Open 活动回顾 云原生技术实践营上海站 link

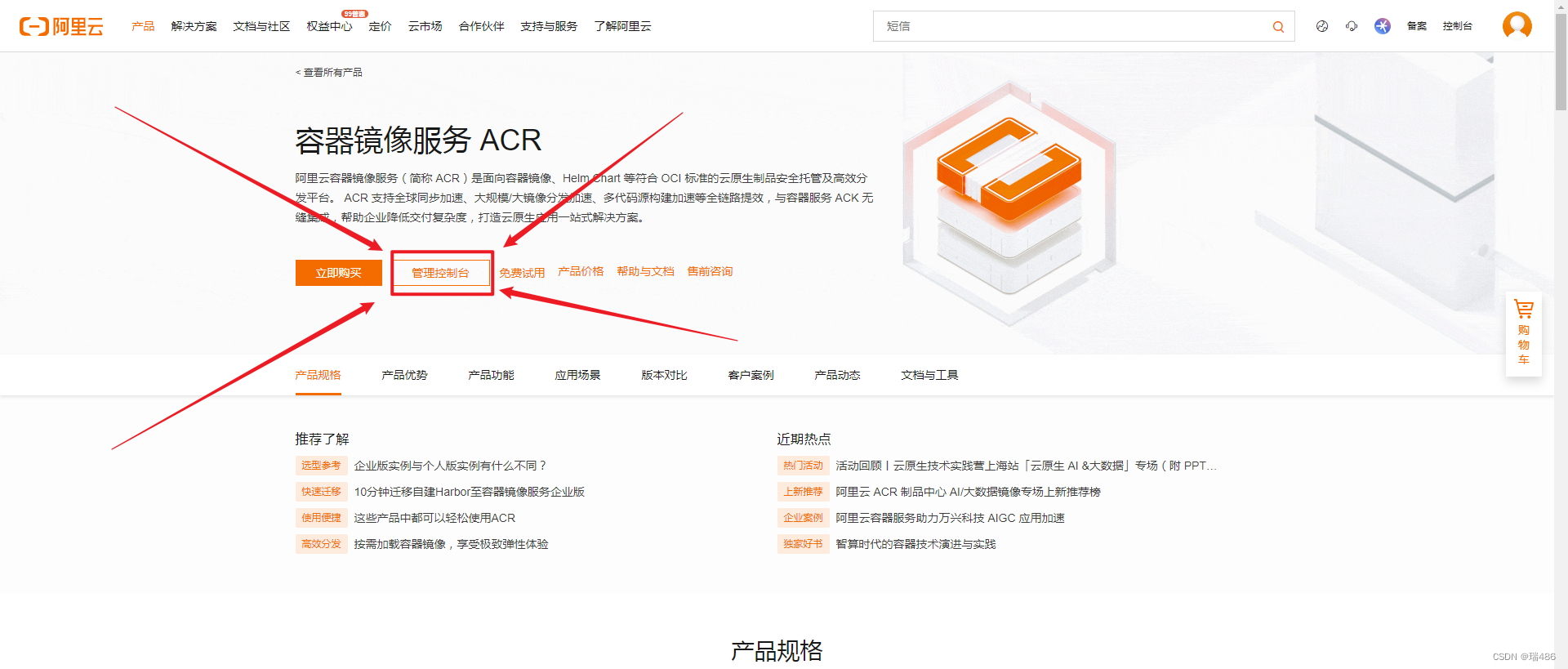pyautogui.click(x=1027, y=466)
